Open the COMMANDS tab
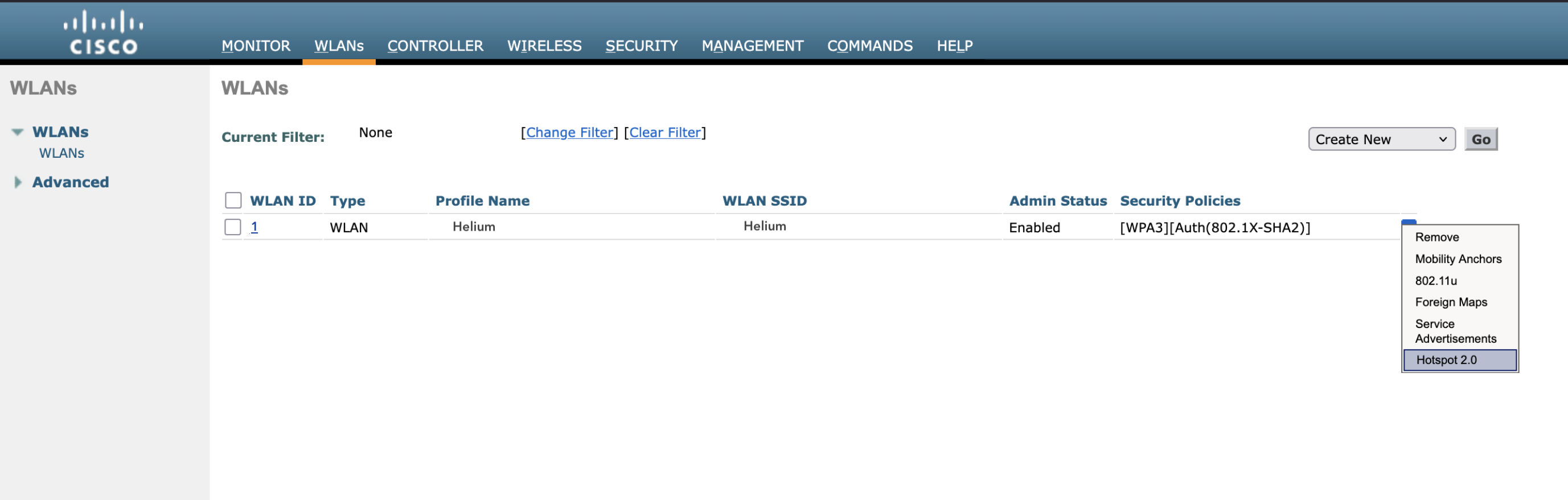The image size is (1568, 500). 869,46
